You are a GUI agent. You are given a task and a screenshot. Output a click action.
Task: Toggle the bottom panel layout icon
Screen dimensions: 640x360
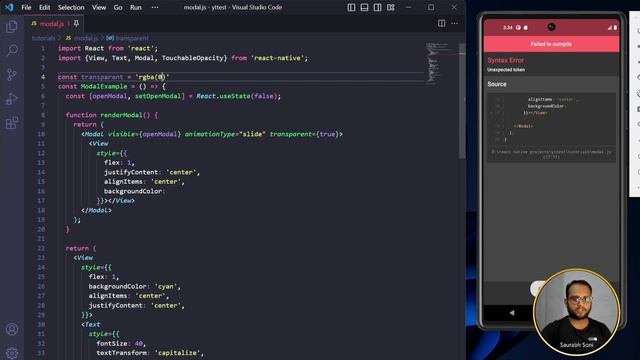[364, 7]
